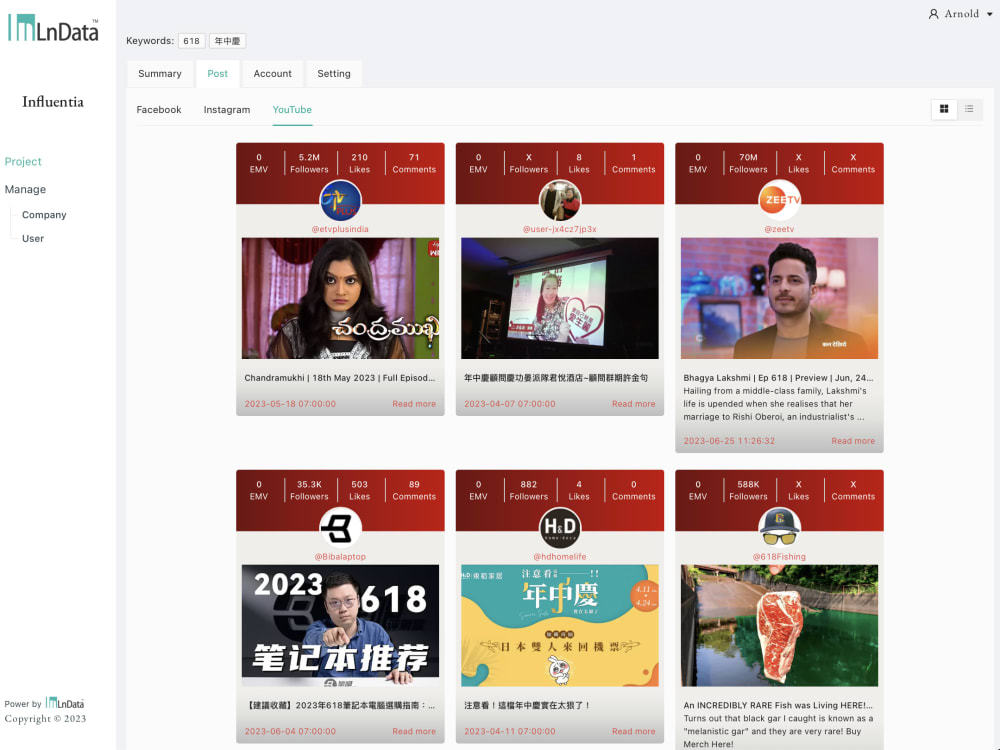This screenshot has height=750, width=1000.
Task: Open the rare fish video thumbnail
Action: (779, 626)
